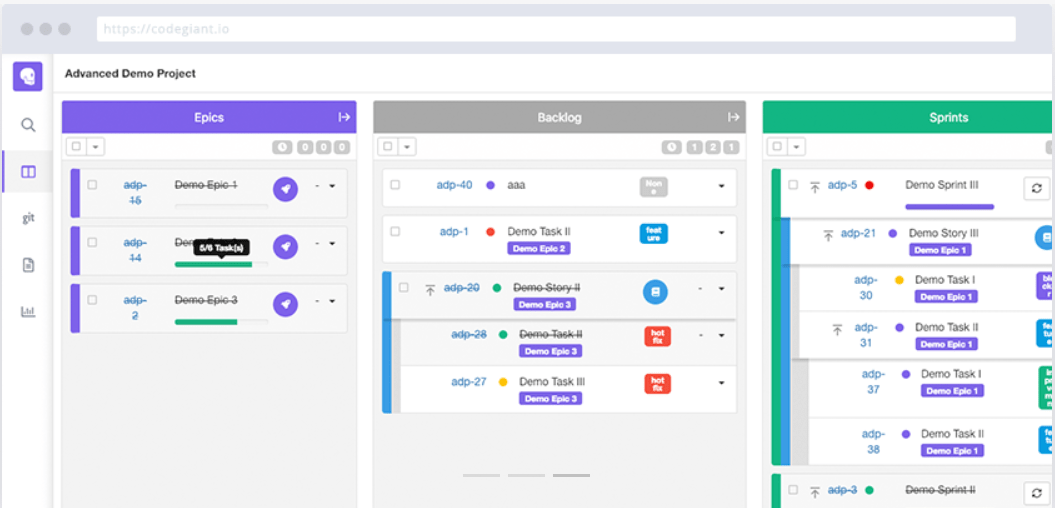The height and width of the screenshot is (508, 1055).
Task: Check the box for adp-40 aaa
Action: click(395, 184)
